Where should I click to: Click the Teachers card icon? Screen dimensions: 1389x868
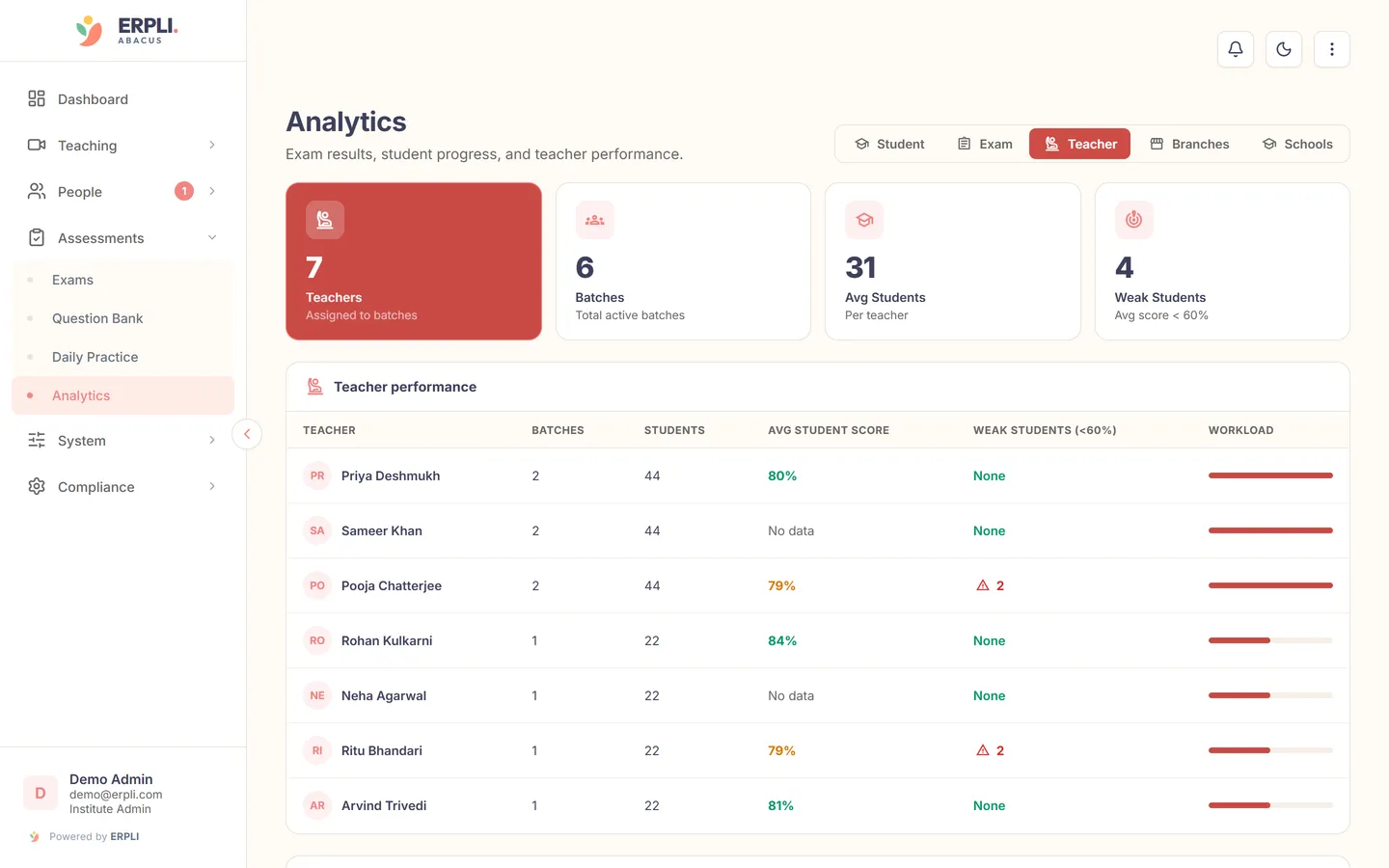(x=325, y=220)
